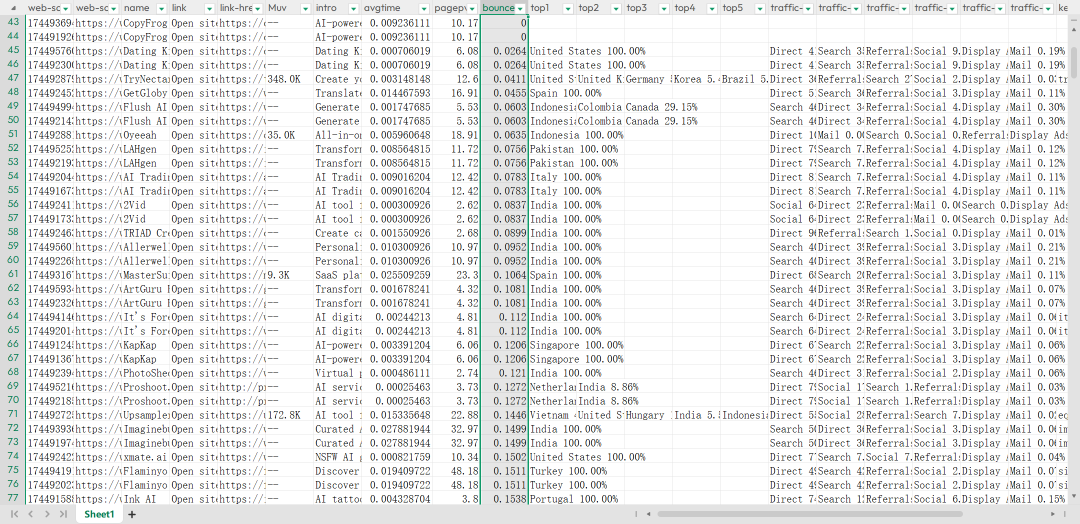1080x524 pixels.
Task: Select Muv cell showing 348.0K
Action: (289, 79)
